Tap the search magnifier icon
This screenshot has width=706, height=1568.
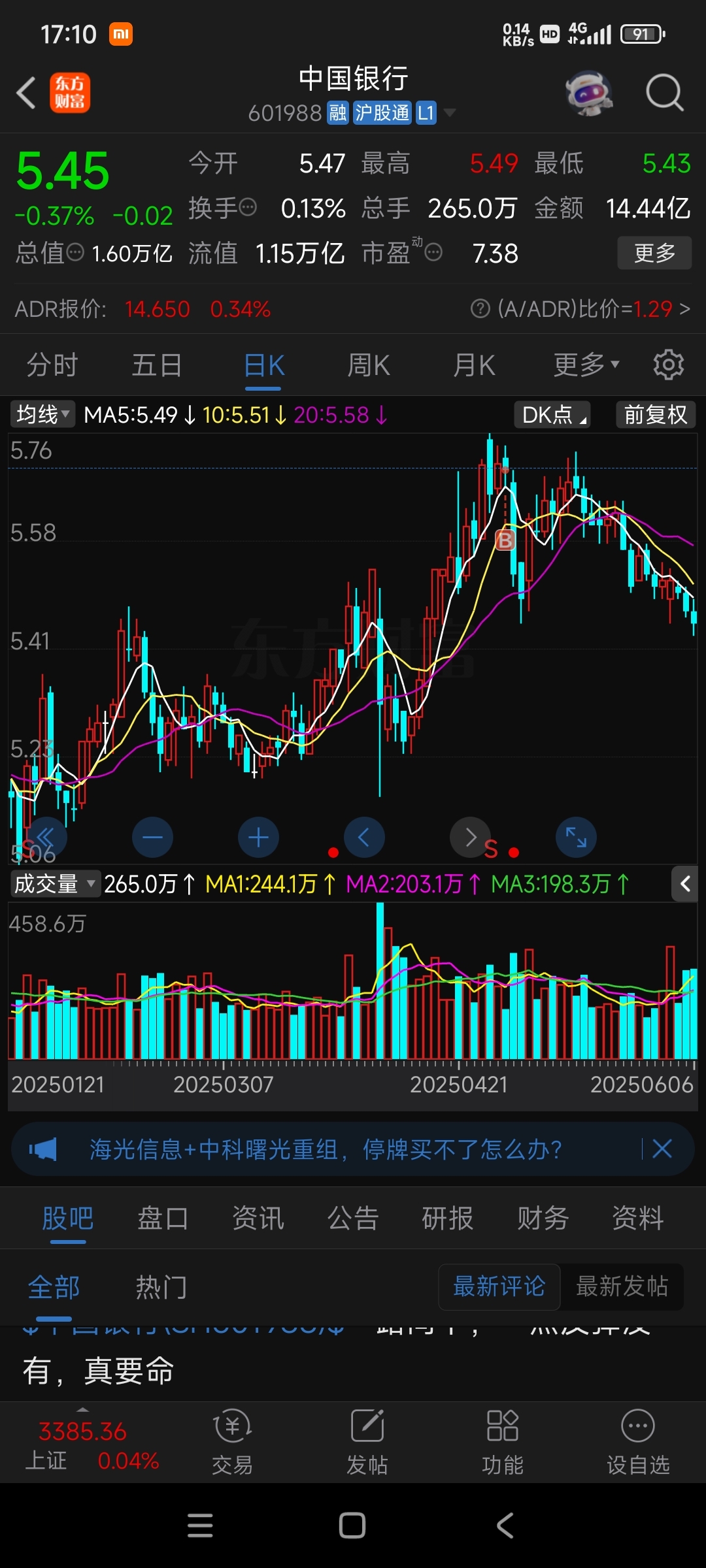coord(665,93)
